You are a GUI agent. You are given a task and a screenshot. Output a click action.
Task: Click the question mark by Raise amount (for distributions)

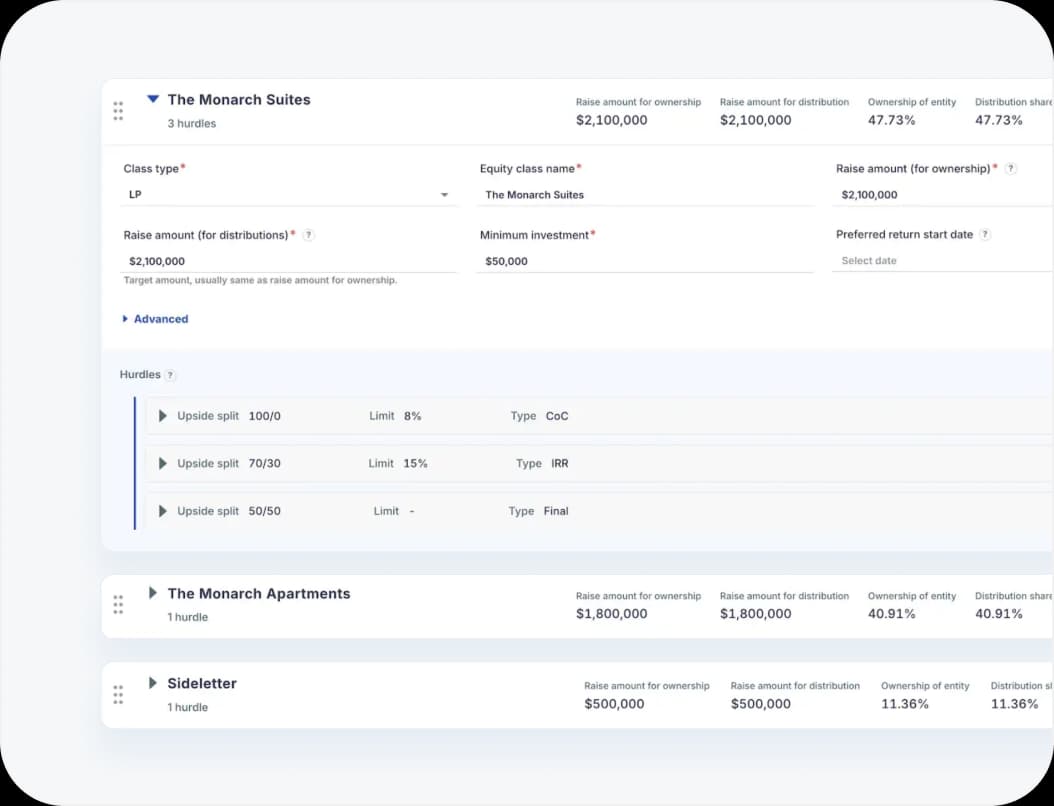pos(308,235)
